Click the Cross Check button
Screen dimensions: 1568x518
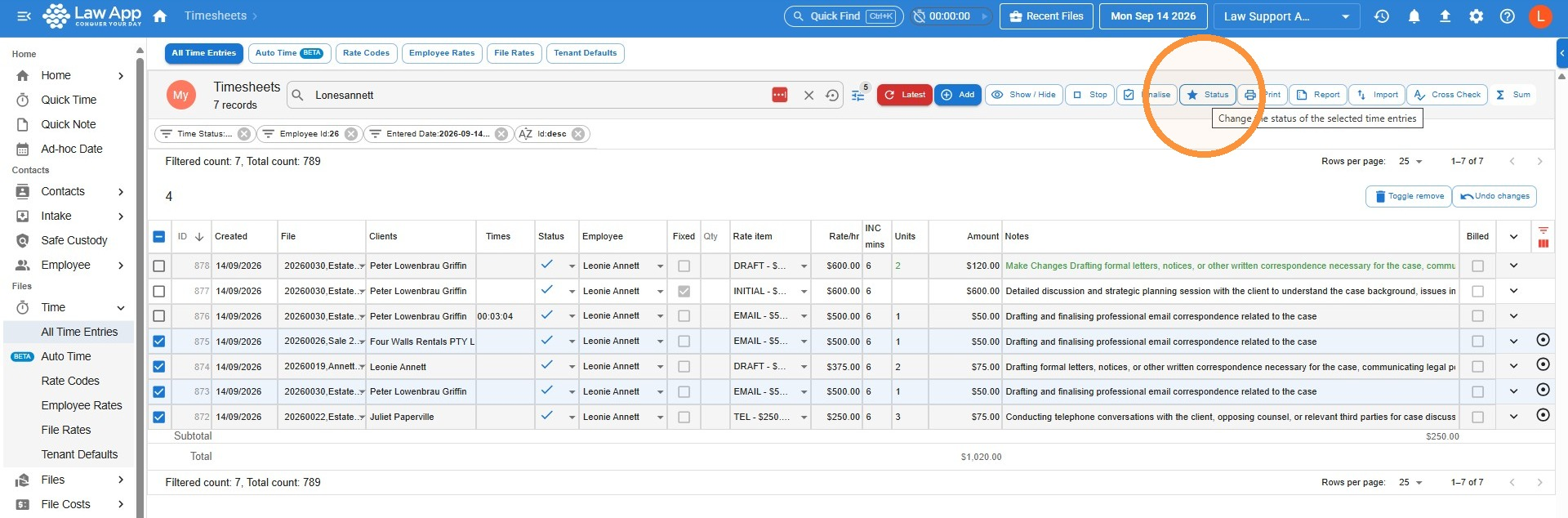point(1447,95)
